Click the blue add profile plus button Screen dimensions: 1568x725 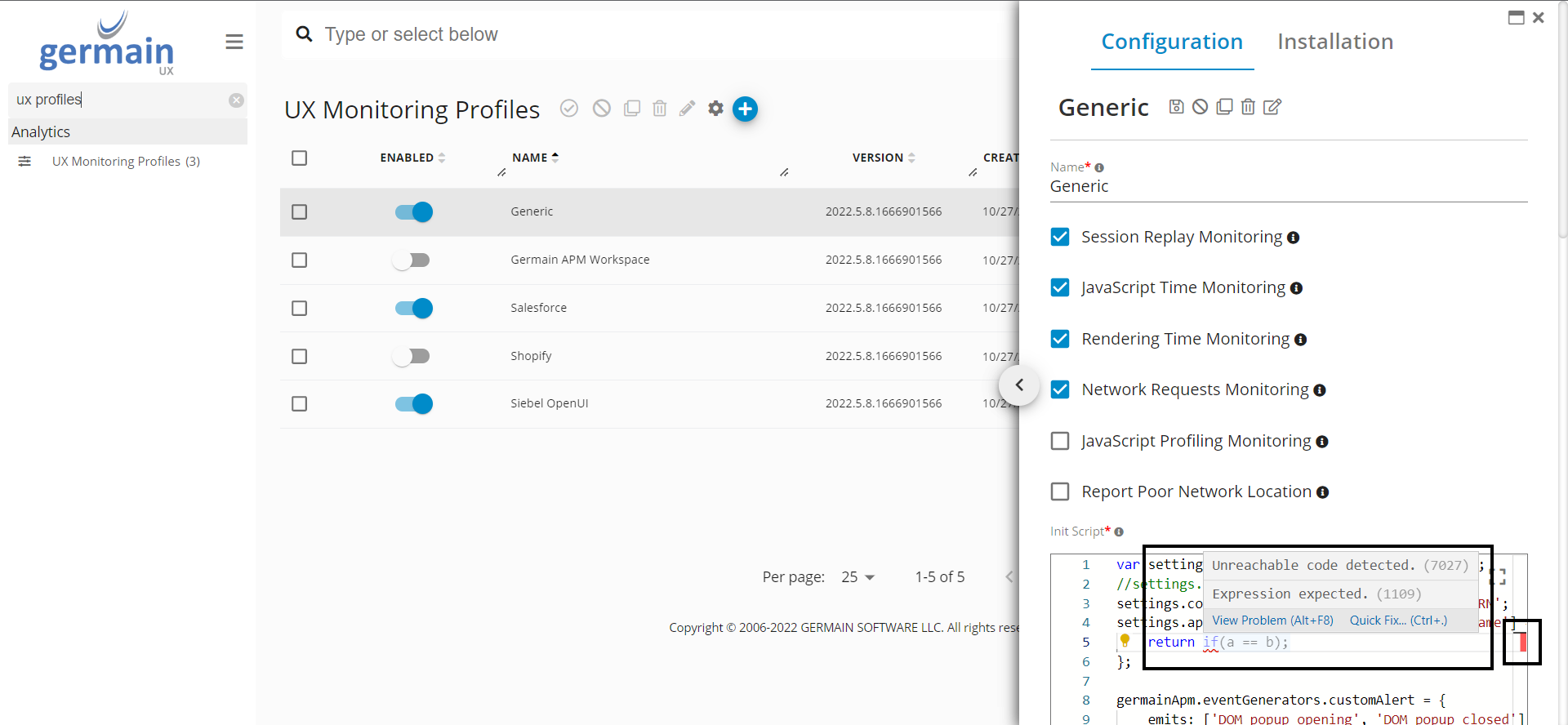(745, 109)
